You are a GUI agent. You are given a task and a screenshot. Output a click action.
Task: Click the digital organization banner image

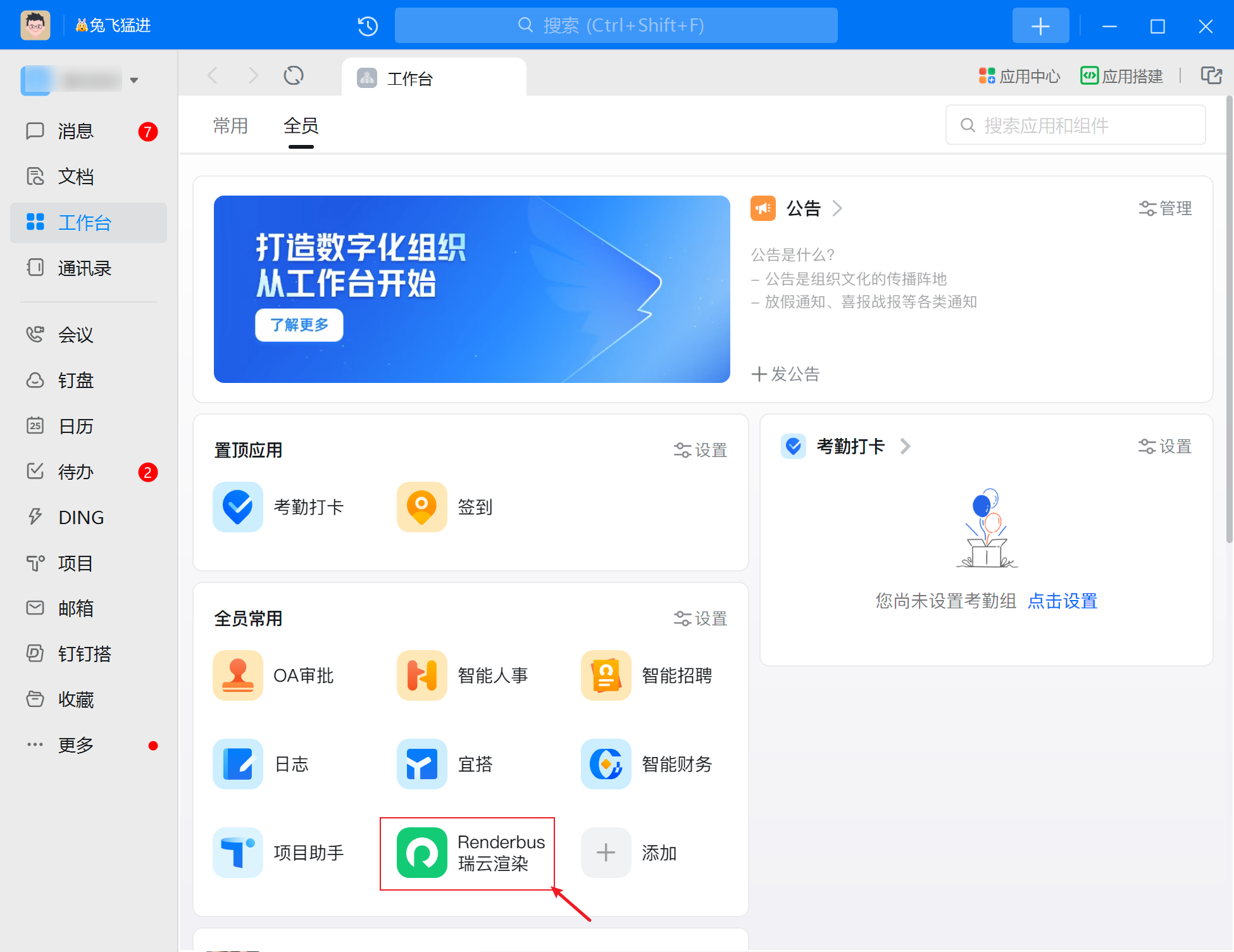coord(471,289)
